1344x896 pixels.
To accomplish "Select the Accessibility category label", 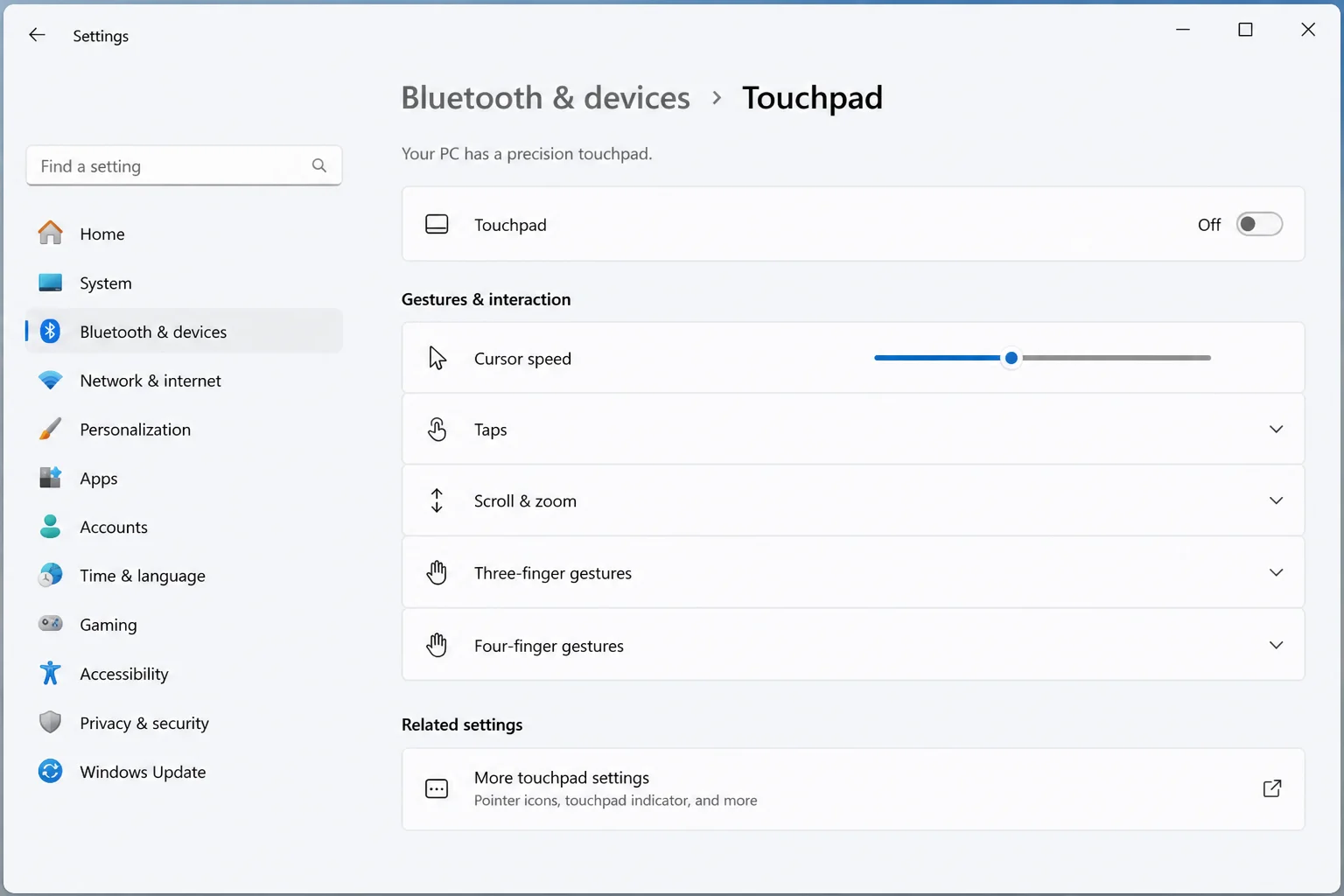I will (x=124, y=674).
